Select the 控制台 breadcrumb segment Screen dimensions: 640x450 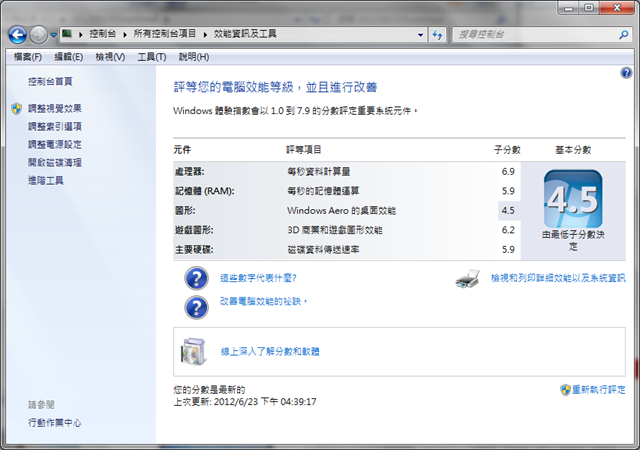click(x=102, y=34)
